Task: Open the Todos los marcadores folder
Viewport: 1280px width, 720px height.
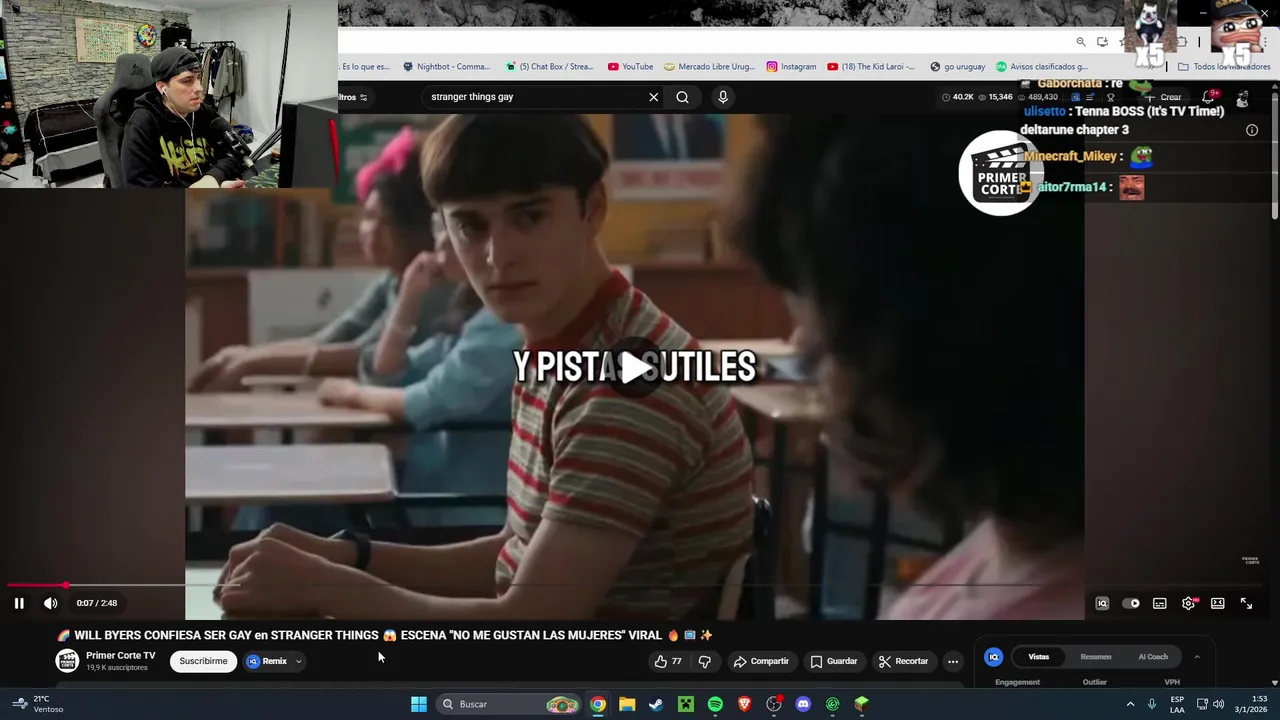Action: point(1224,67)
